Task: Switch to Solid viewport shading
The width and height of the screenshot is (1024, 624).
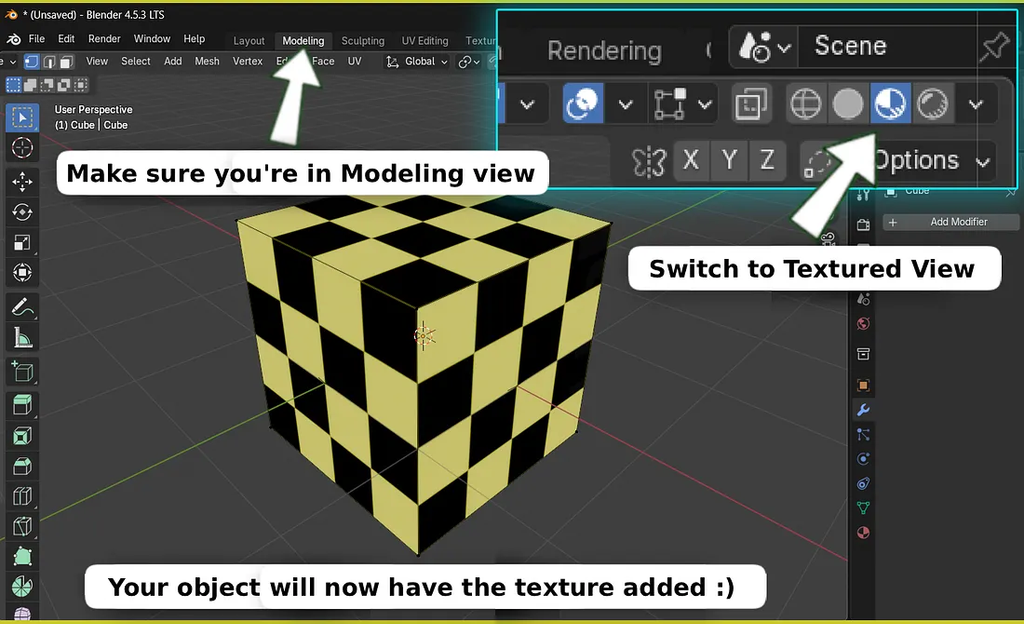Action: [x=848, y=103]
